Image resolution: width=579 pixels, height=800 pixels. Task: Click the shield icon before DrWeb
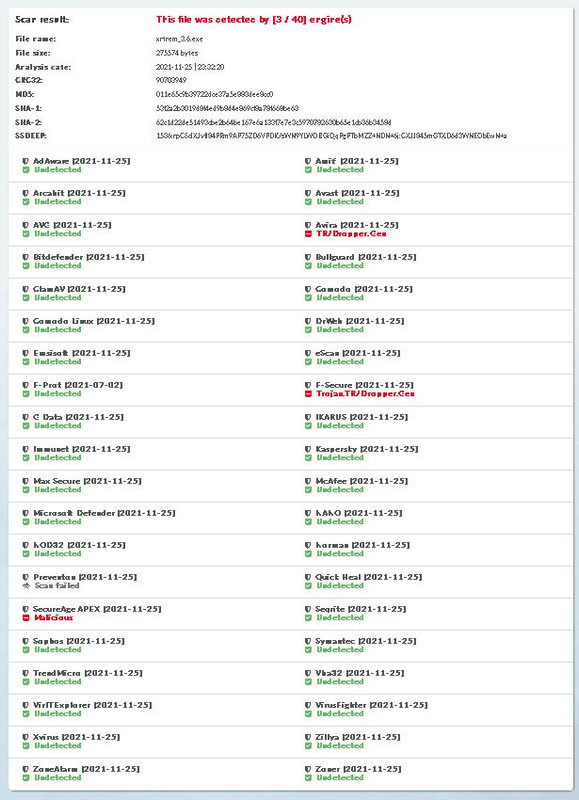click(308, 321)
